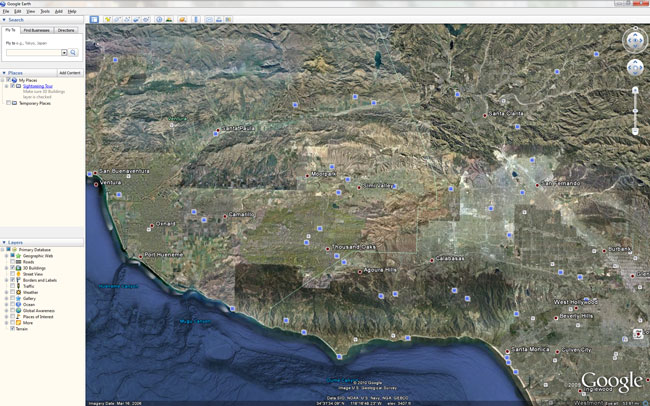The image size is (650, 406).
Task: Click the Fly To search input field
Action: 33,53
